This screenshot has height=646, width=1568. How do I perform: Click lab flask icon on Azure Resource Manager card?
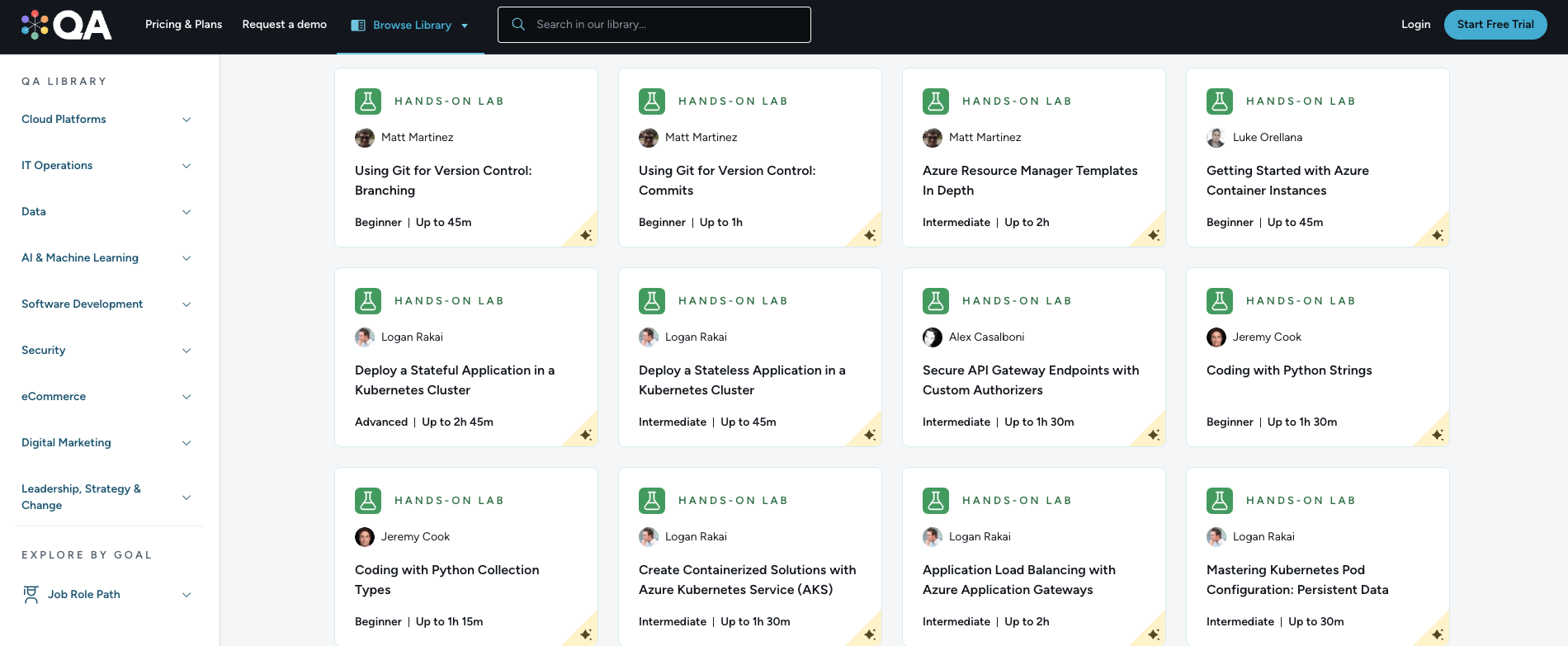pos(936,101)
